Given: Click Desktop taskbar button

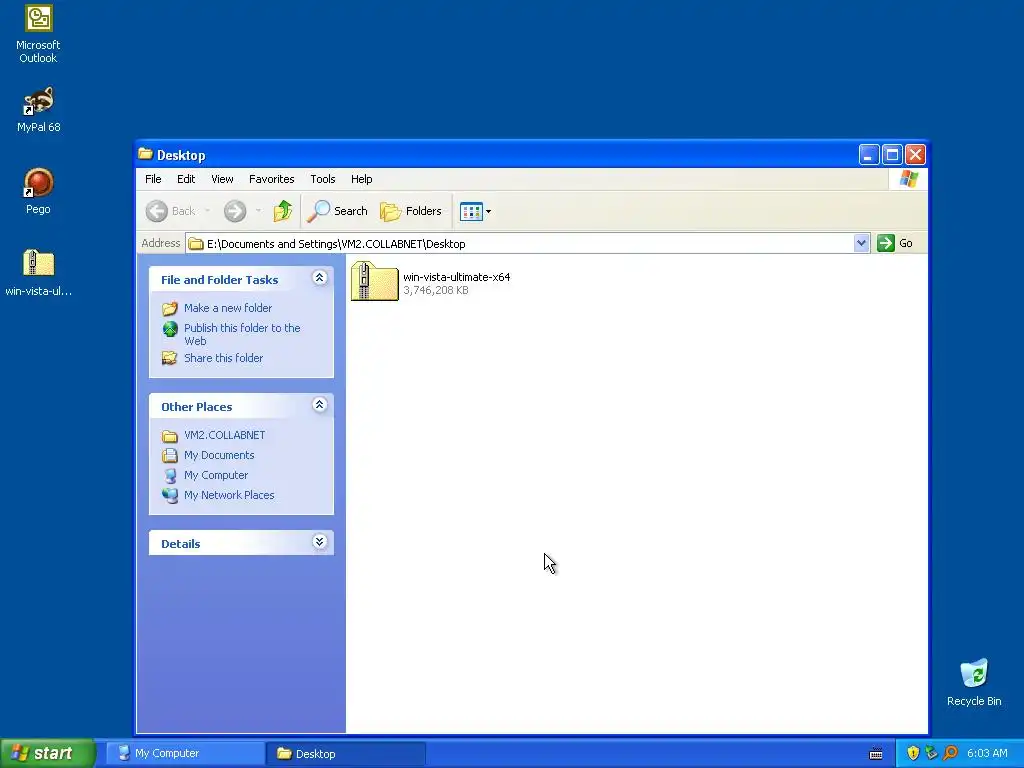Looking at the screenshot, I should [346, 754].
